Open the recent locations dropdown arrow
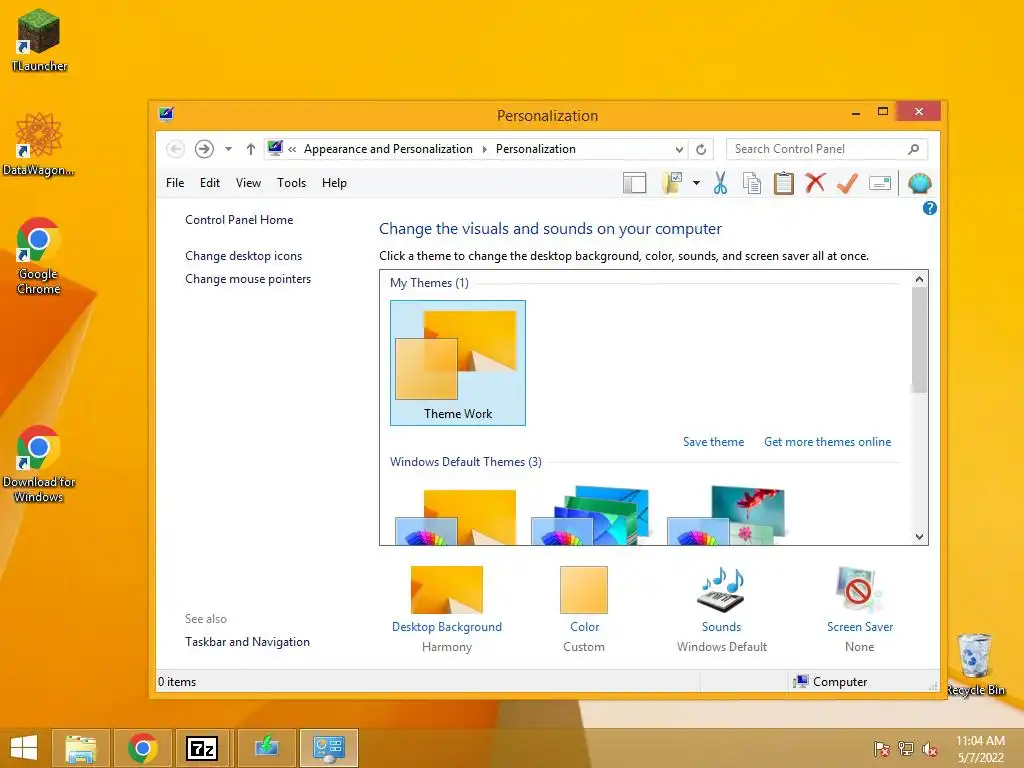Viewport: 1024px width, 768px height. (229, 149)
